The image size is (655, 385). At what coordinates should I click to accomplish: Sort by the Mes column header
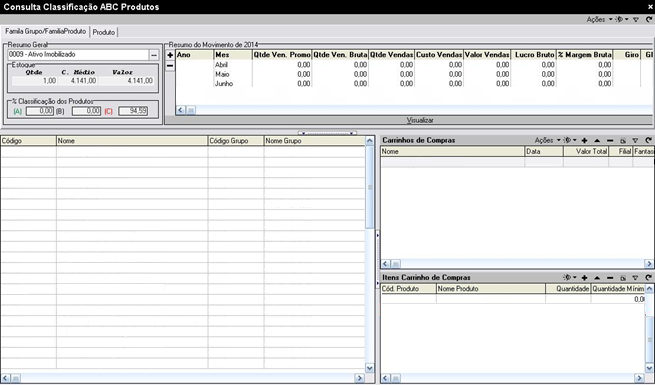click(x=233, y=55)
